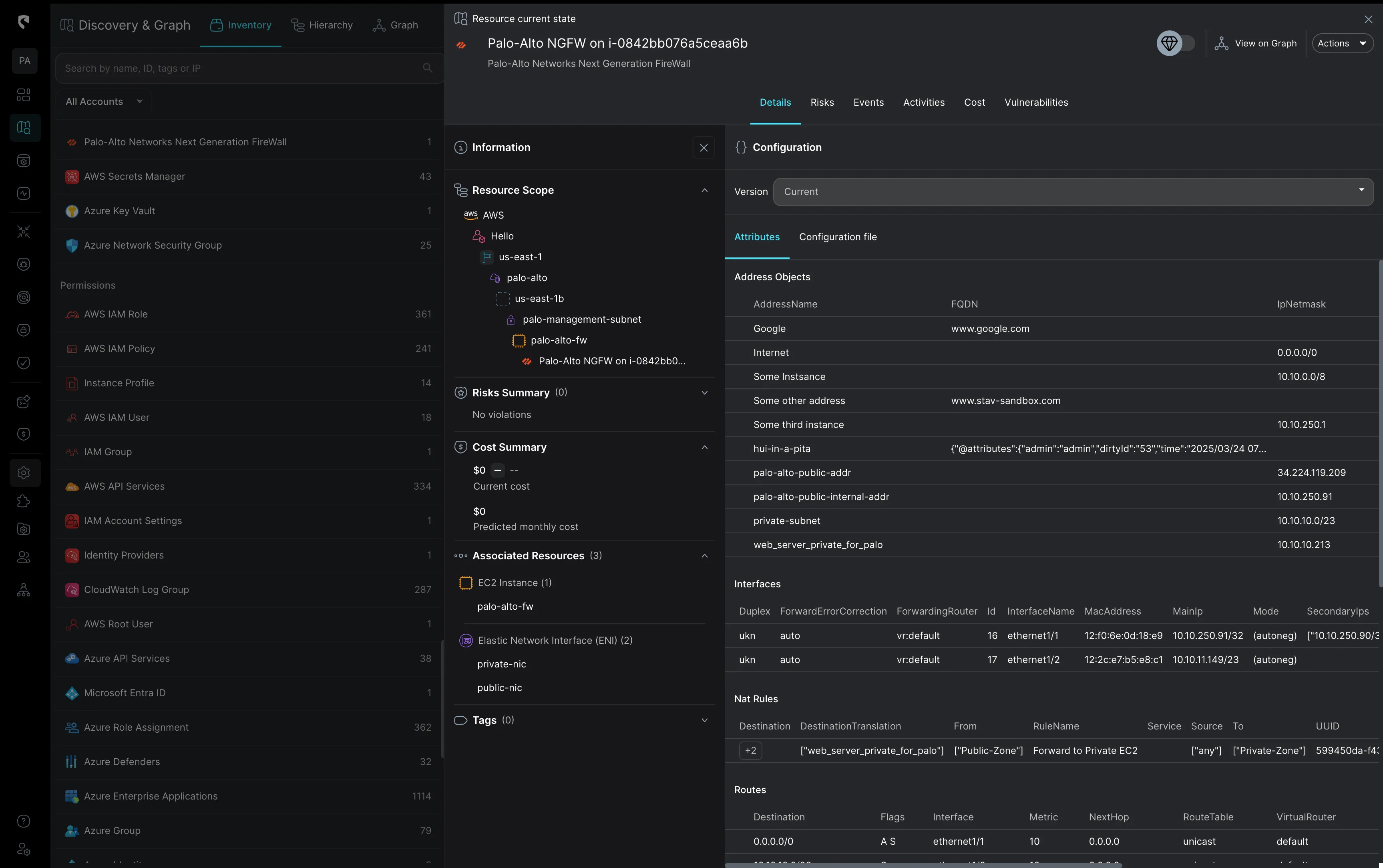The image size is (1383, 868).
Task: Select the palo-alto VPC tree node
Action: [527, 278]
